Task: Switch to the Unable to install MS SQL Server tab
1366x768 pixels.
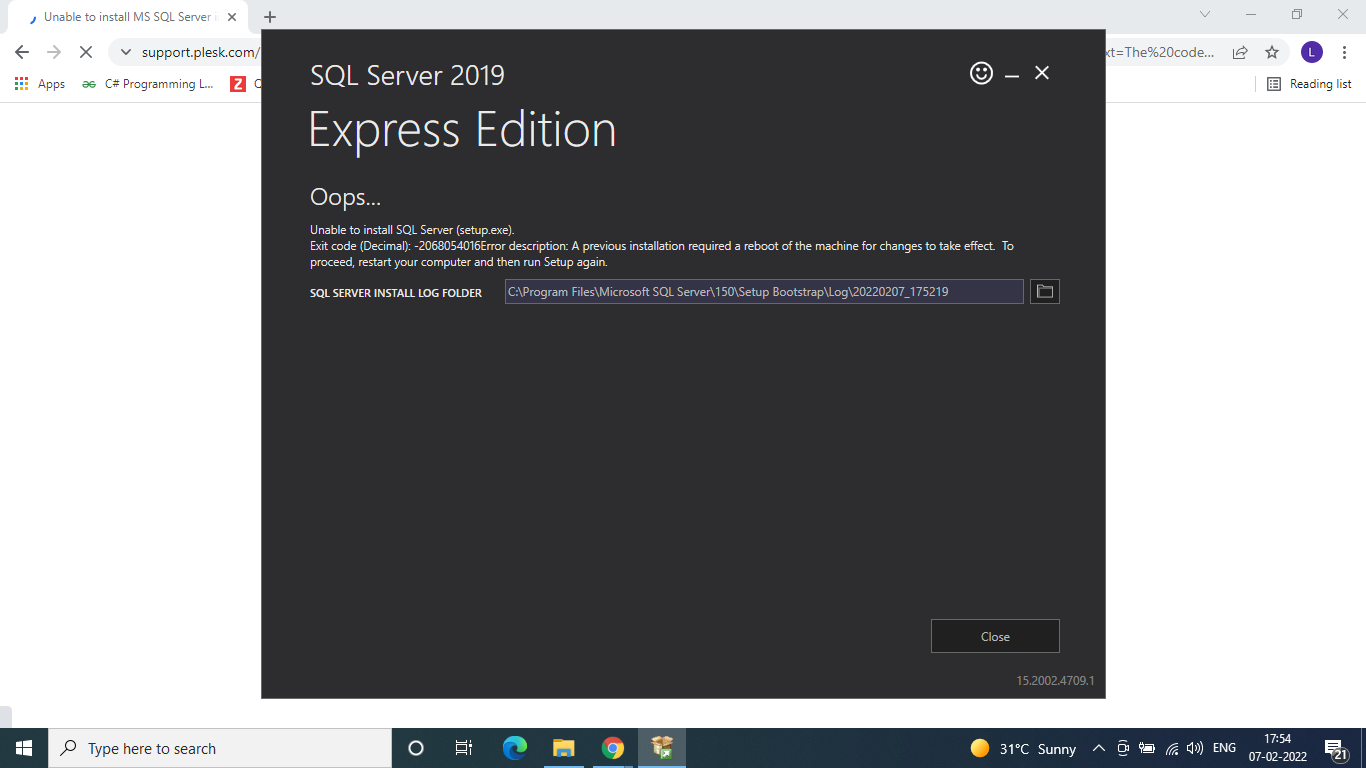Action: [x=127, y=17]
